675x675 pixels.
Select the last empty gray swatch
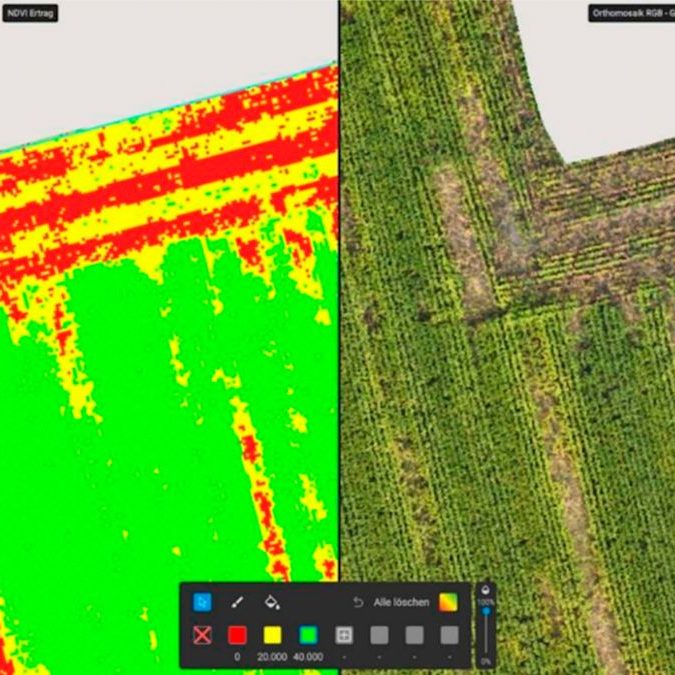[449, 635]
